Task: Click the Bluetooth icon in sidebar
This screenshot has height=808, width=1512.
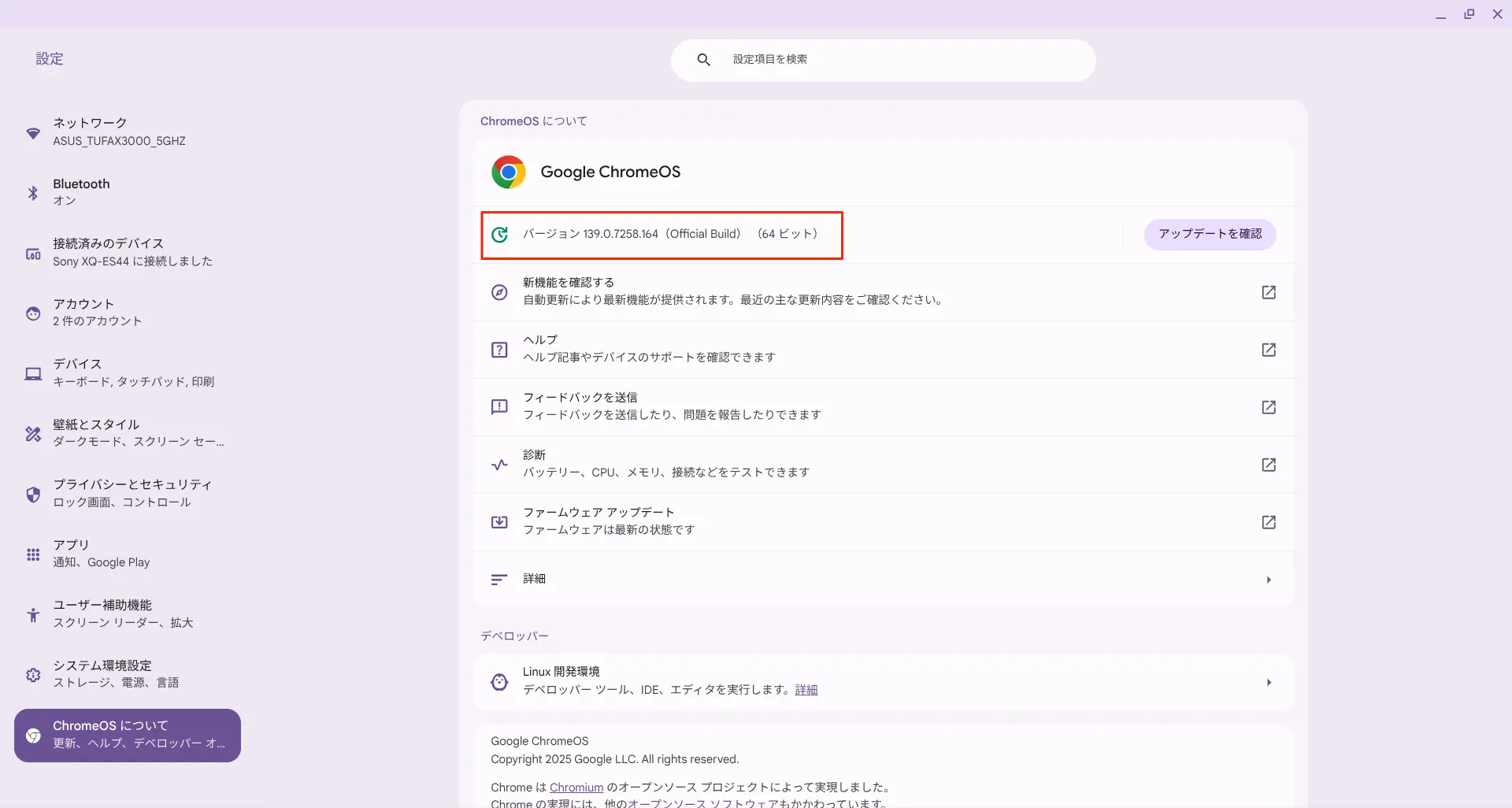Action: [x=33, y=193]
